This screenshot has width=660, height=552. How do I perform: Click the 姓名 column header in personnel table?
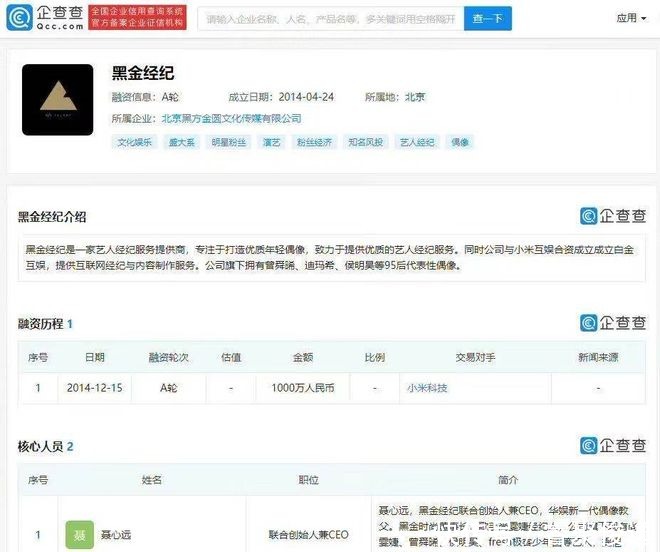coord(152,480)
